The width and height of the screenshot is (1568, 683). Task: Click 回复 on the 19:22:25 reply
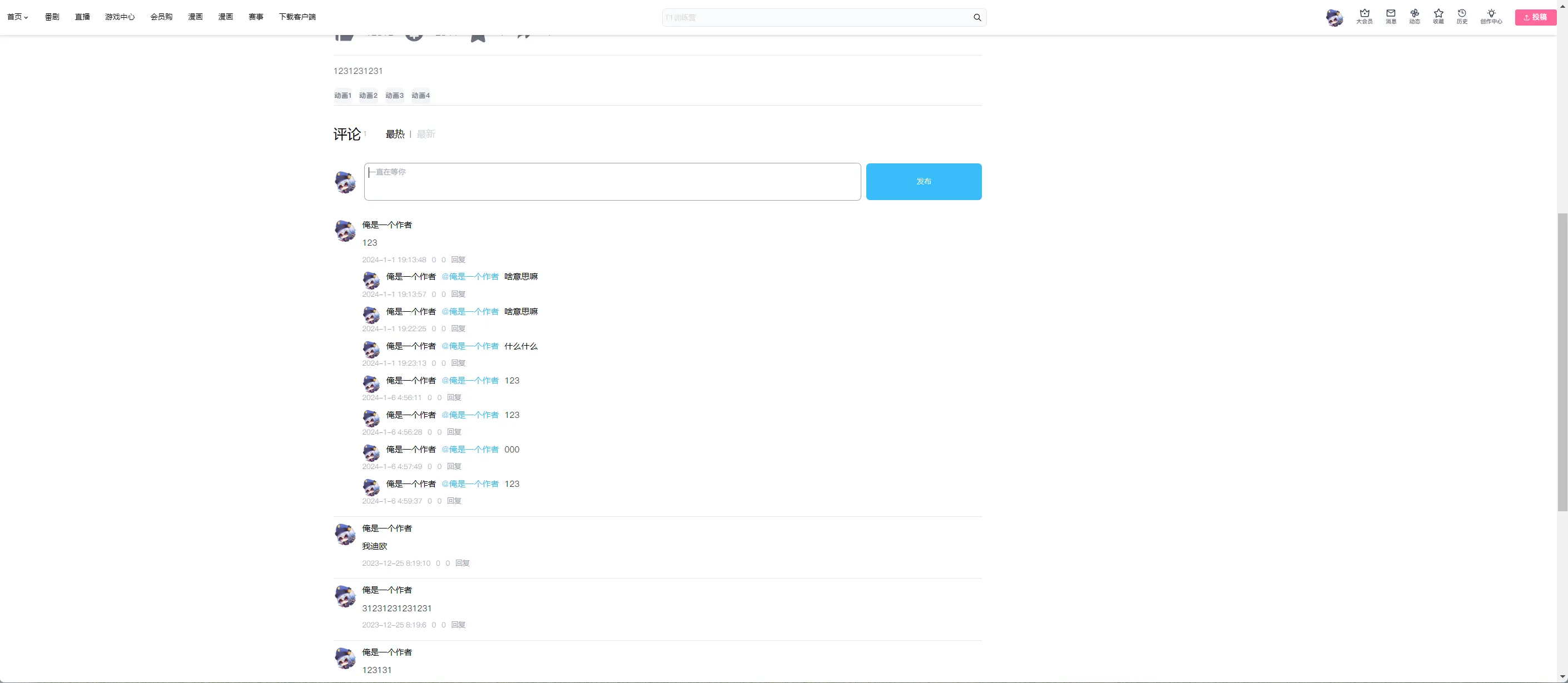458,328
